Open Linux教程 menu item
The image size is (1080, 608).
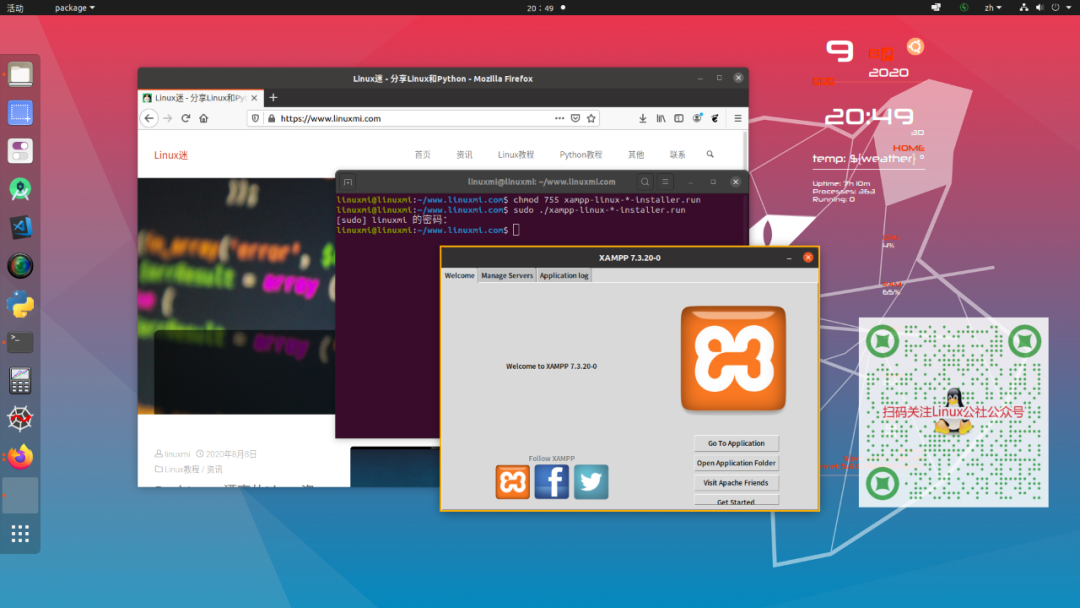point(516,155)
